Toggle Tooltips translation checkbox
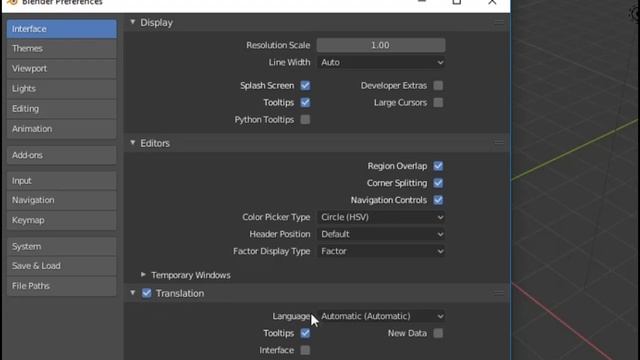This screenshot has width=640, height=360. coord(305,333)
